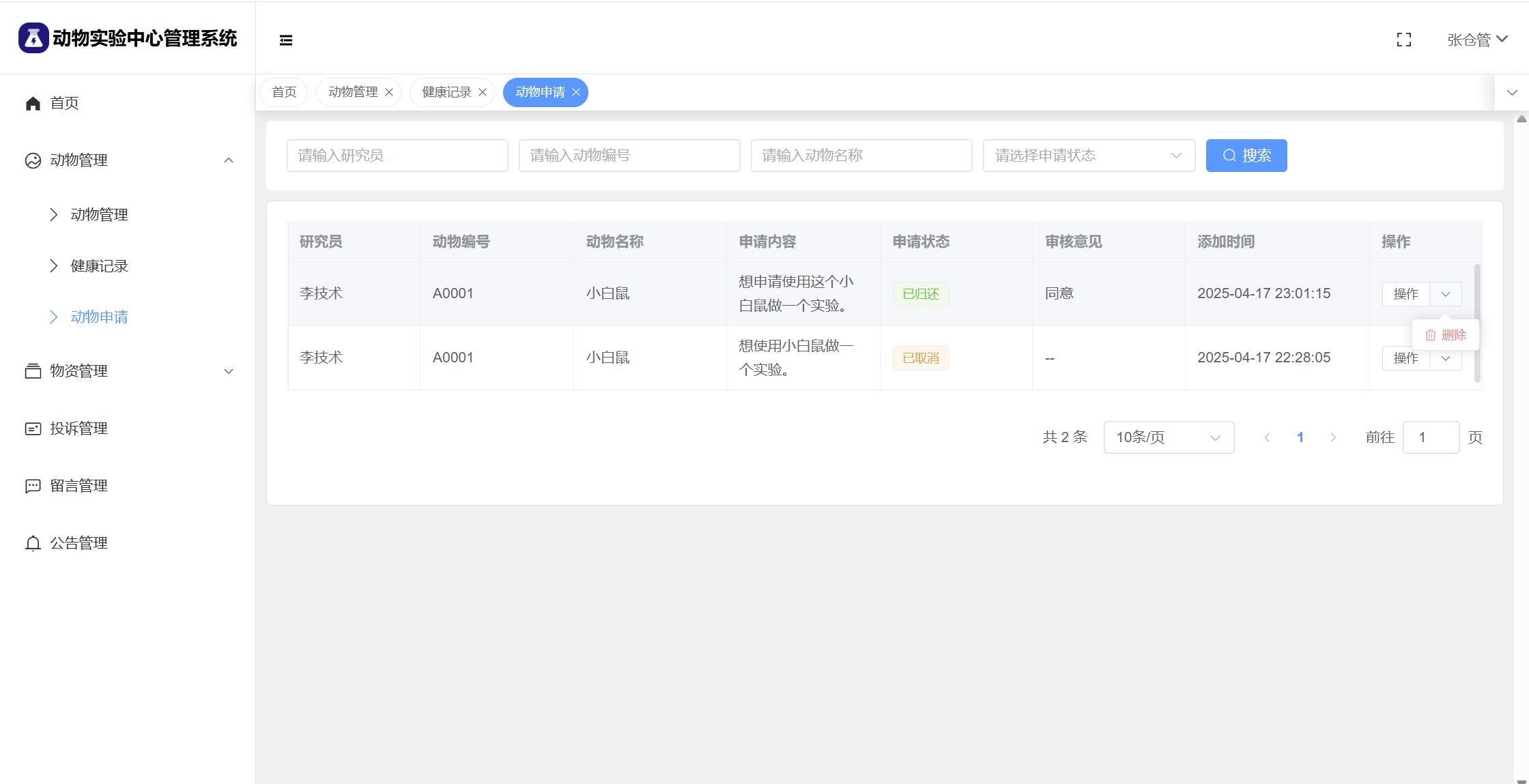
Task: Click the 公告管理 bell icon
Action: [33, 543]
